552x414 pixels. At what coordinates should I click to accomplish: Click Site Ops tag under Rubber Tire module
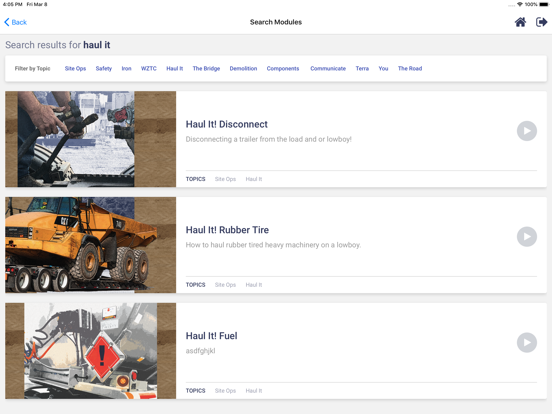click(x=225, y=284)
